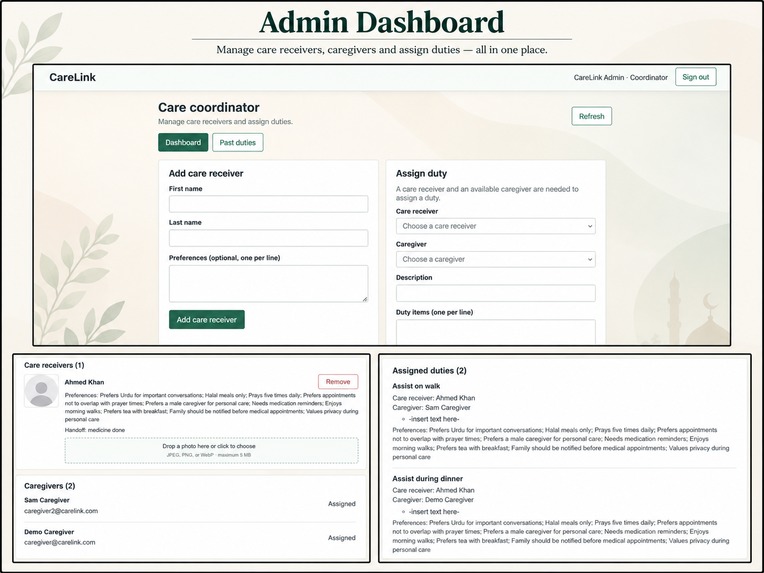The height and width of the screenshot is (573, 764).
Task: Click the caregiver@carelink.com email
Action: coord(60,542)
